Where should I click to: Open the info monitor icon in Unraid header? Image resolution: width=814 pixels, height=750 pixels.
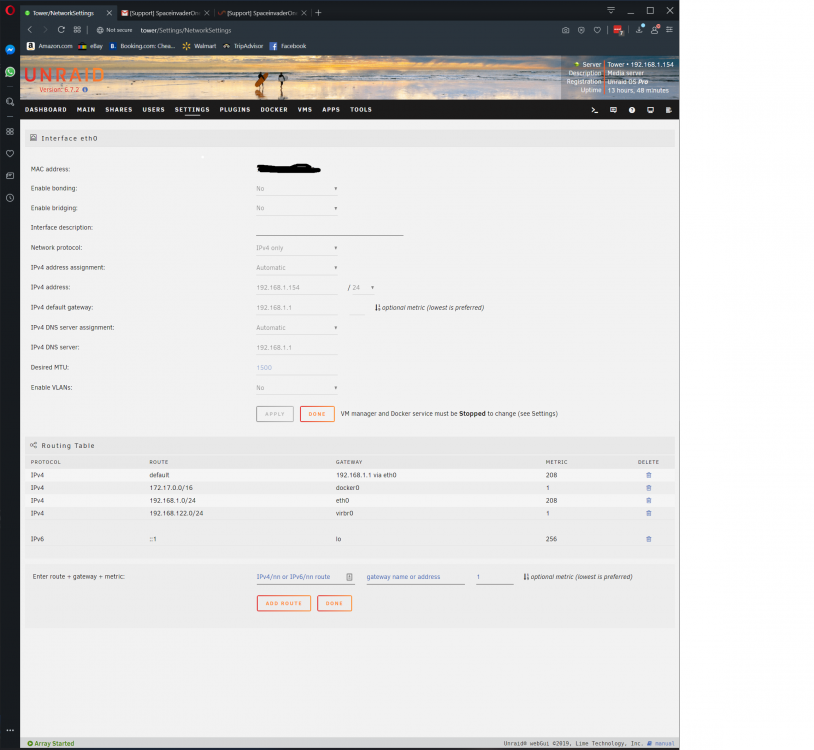pos(650,110)
